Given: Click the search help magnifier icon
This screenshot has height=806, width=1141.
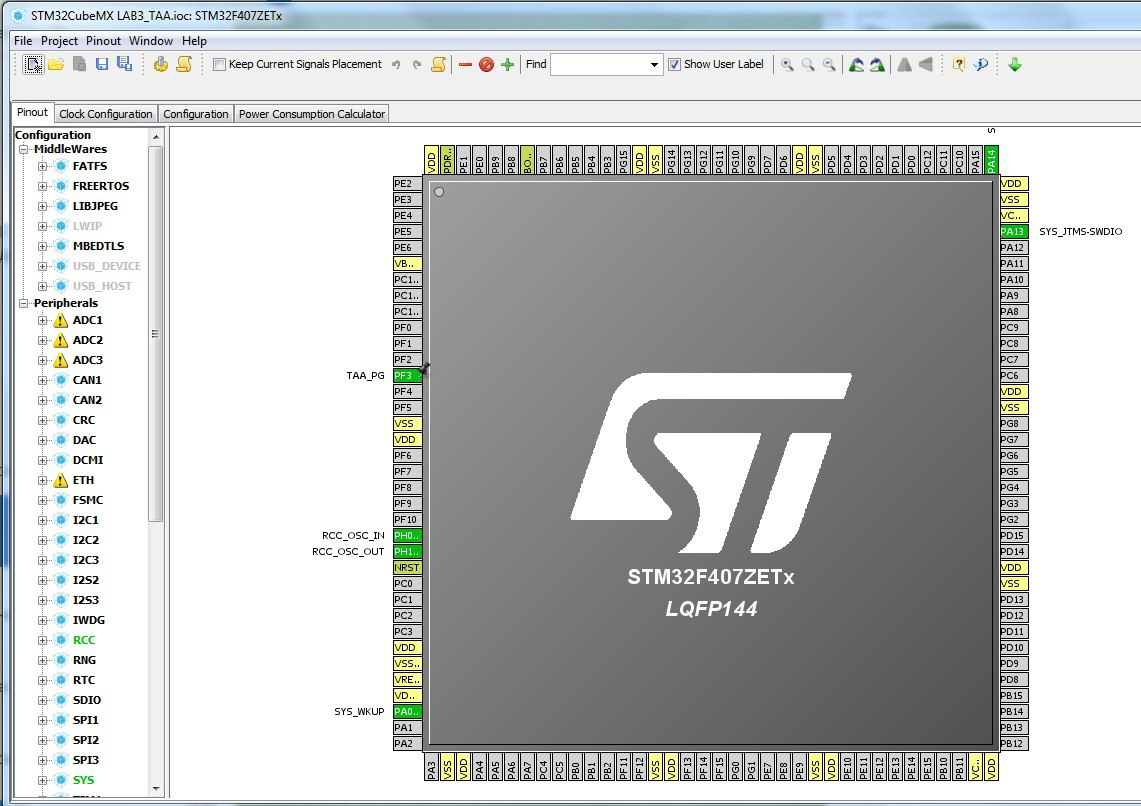Looking at the screenshot, I should click(x=981, y=65).
